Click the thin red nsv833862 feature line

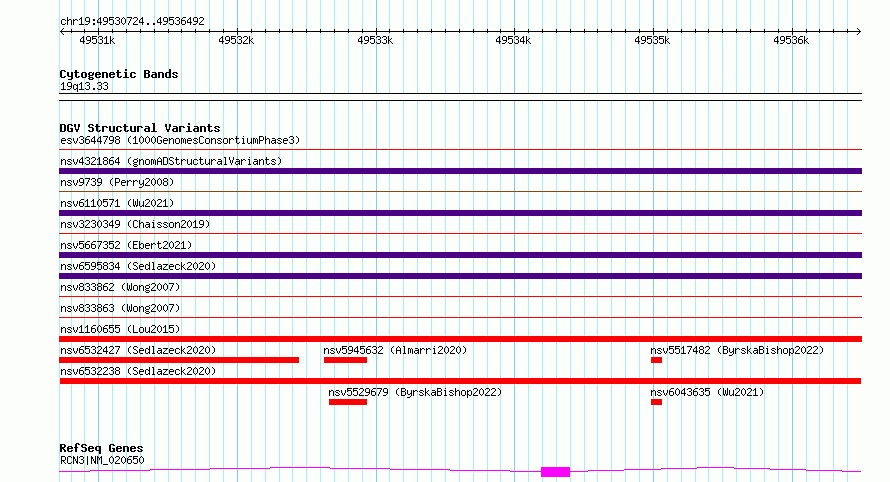tap(460, 297)
